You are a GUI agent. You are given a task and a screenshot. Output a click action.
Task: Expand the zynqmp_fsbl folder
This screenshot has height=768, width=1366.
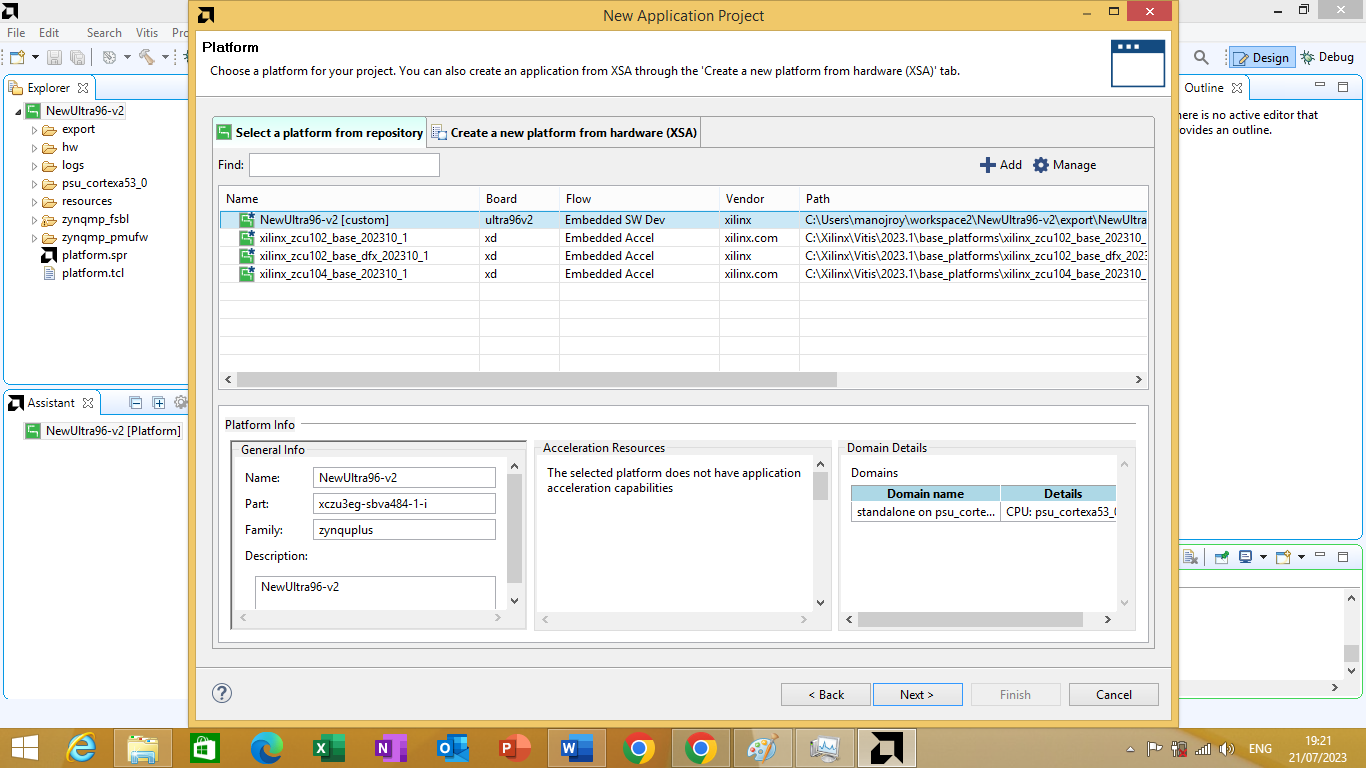[x=34, y=219]
